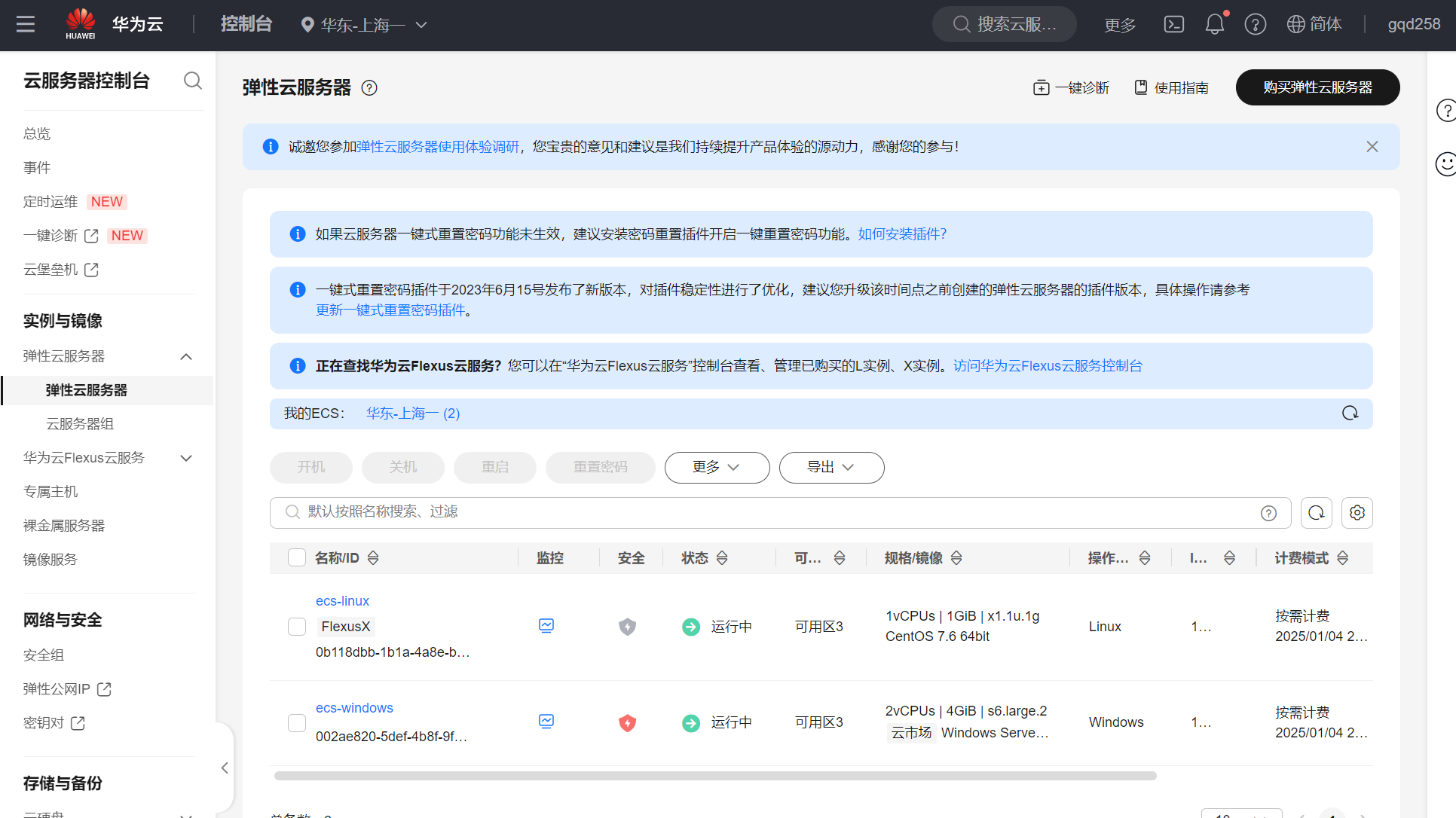
Task: View monitoring for ecs-linux
Action: [x=546, y=626]
